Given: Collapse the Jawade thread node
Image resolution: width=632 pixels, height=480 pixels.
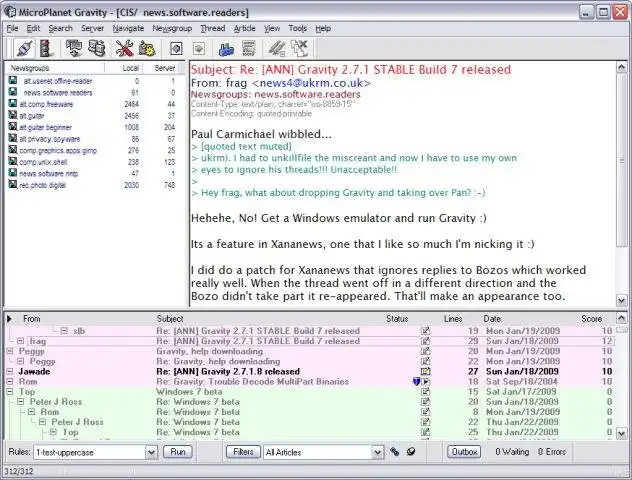Looking at the screenshot, I should tap(10, 371).
